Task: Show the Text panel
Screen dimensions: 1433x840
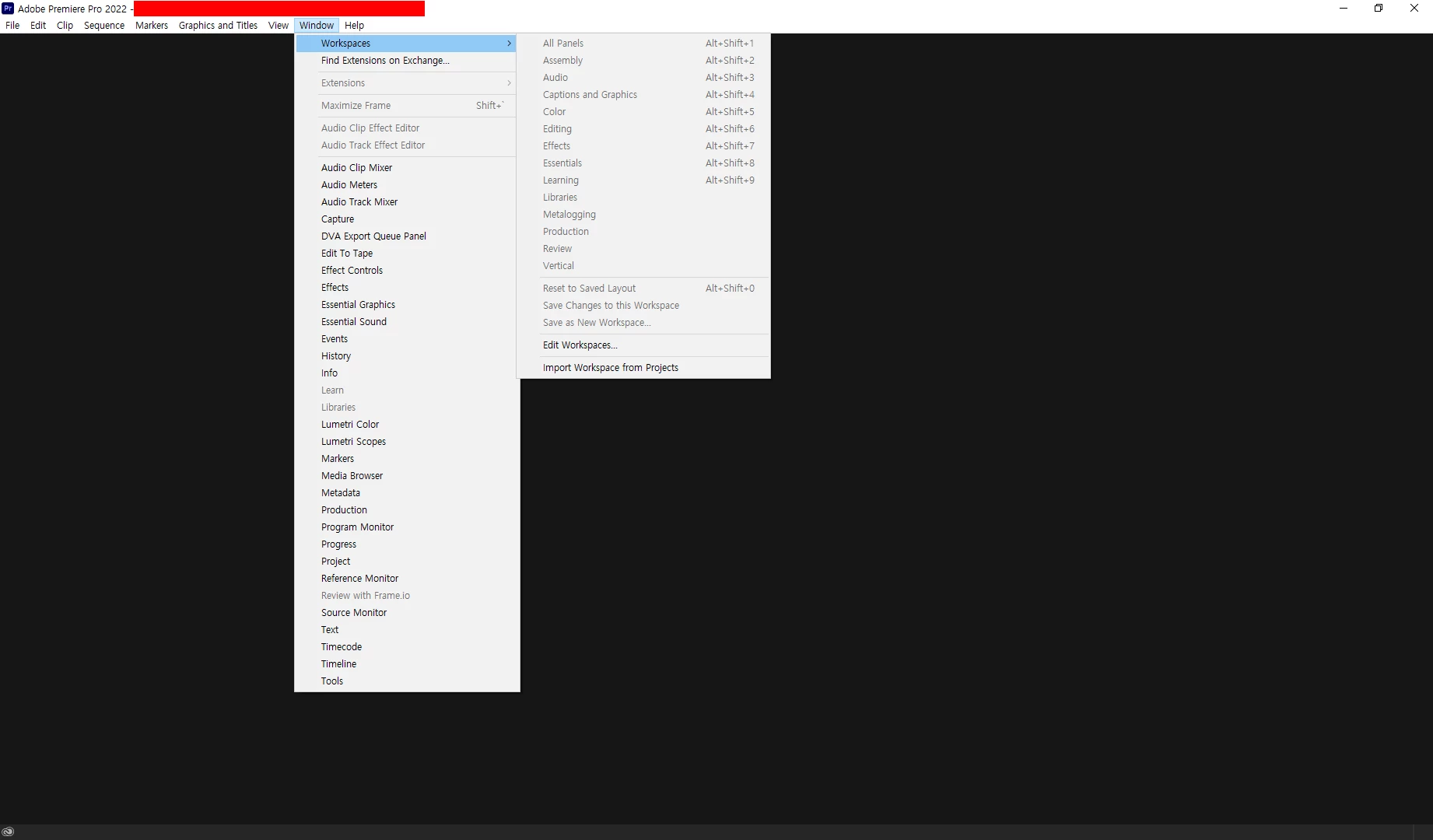Action: point(406,630)
